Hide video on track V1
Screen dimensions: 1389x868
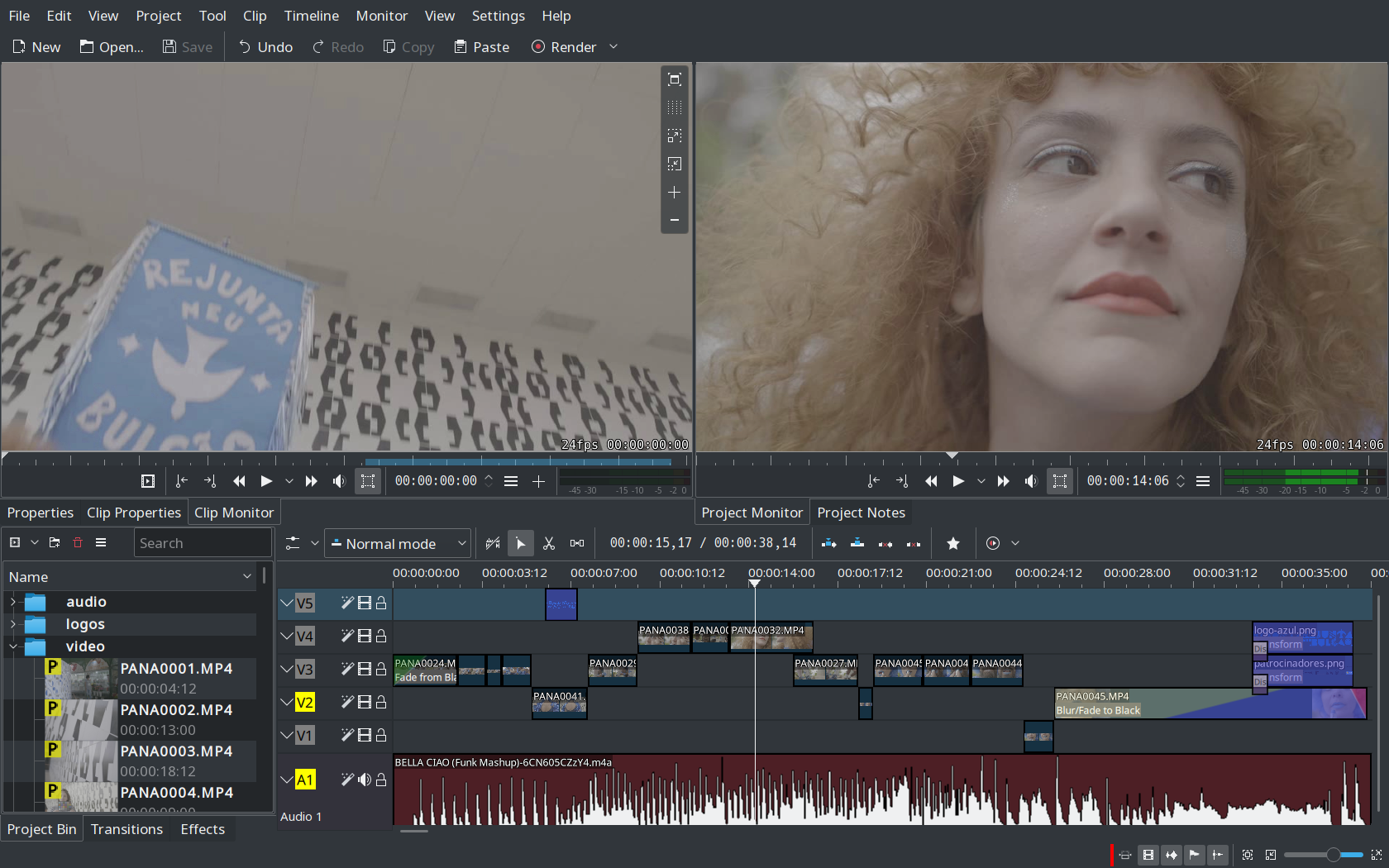[365, 735]
